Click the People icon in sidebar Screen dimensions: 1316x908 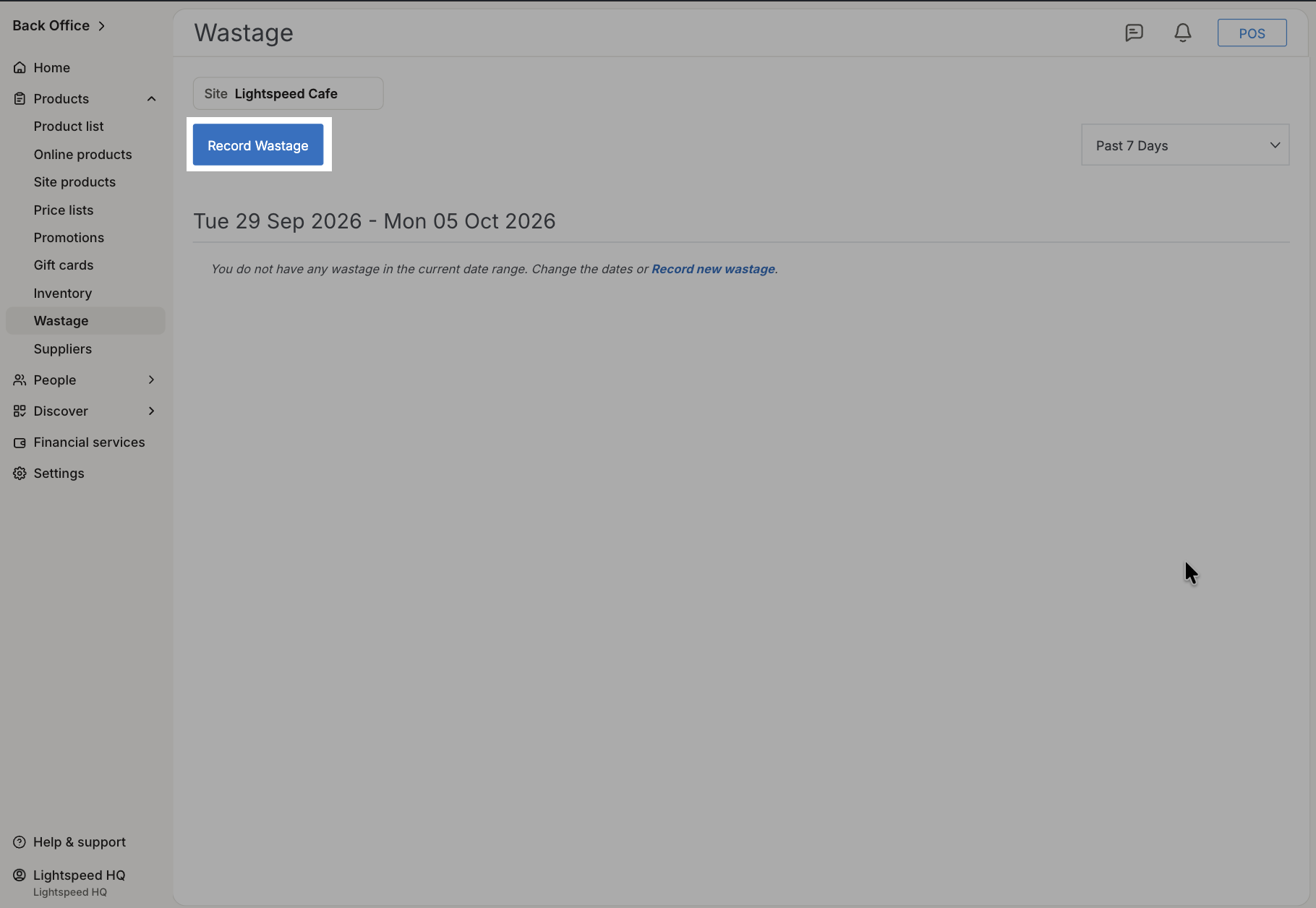click(x=20, y=380)
